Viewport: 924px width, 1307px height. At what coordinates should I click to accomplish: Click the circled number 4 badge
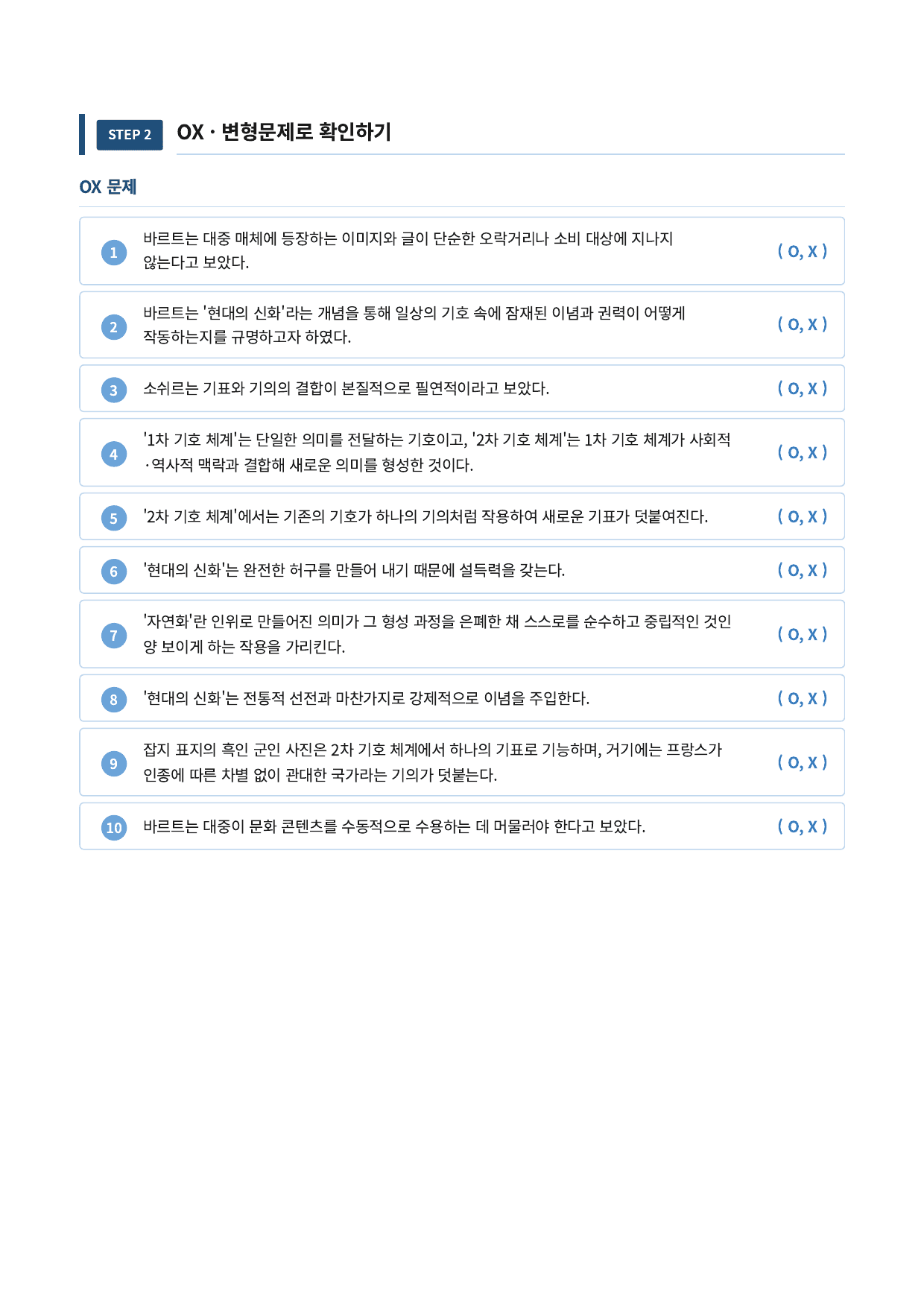tap(114, 454)
